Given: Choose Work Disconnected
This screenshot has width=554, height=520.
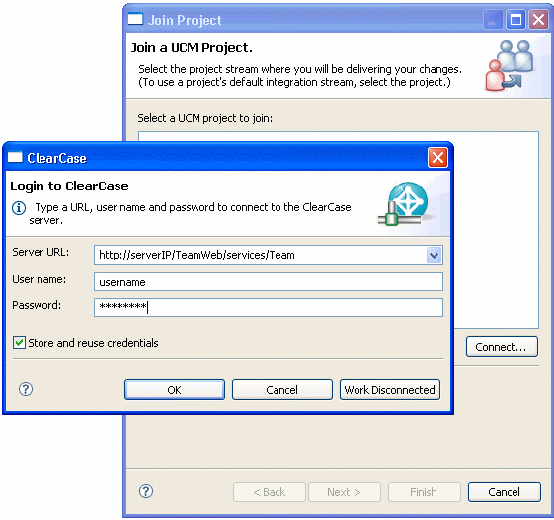Looking at the screenshot, I should click(390, 390).
